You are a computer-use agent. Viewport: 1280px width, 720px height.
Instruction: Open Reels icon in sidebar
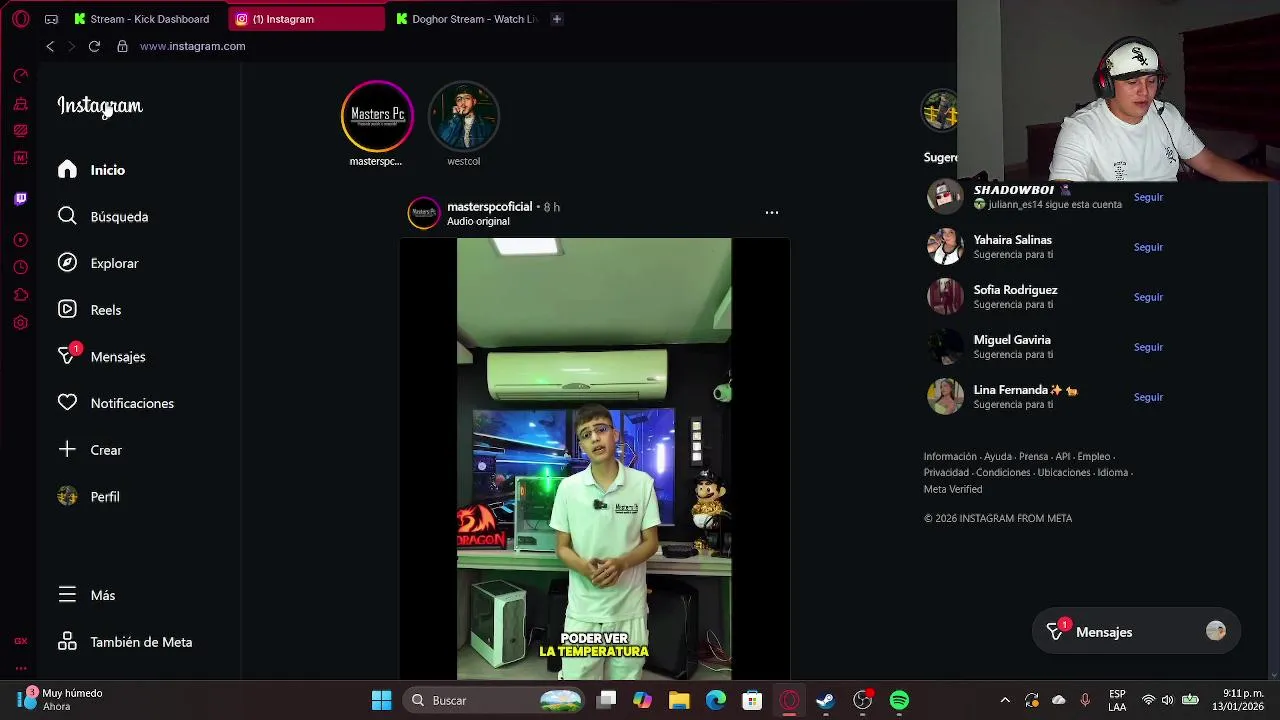pyautogui.click(x=67, y=310)
